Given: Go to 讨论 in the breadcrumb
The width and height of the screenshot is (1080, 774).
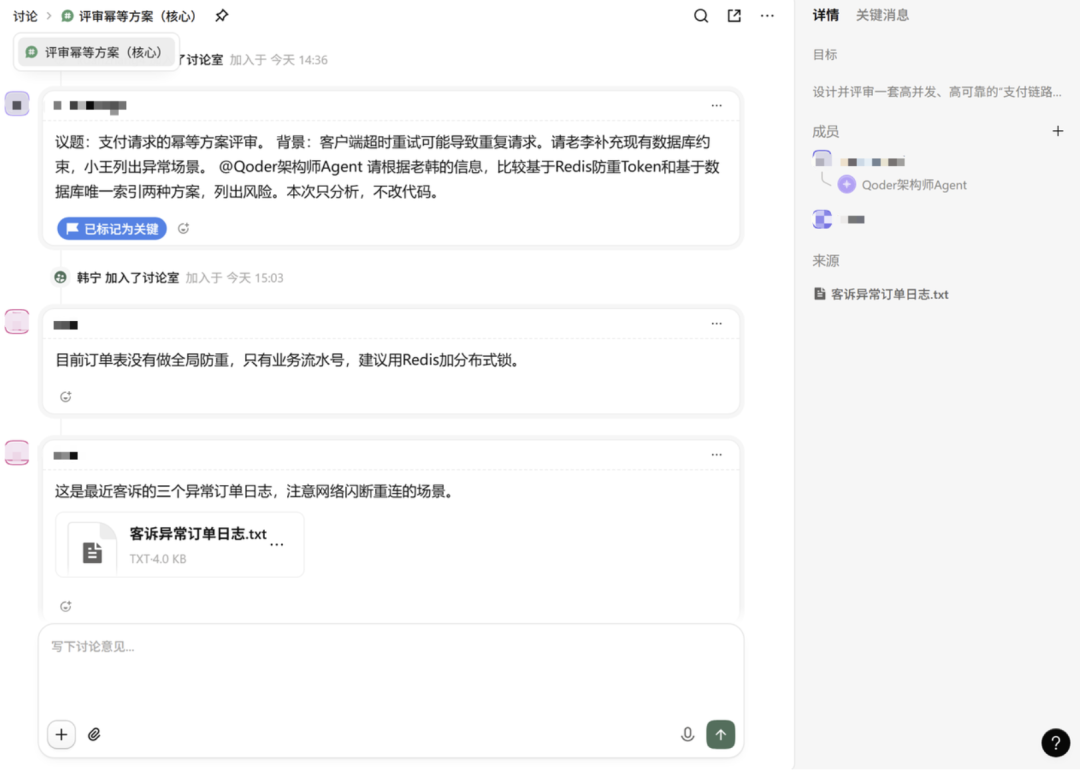Looking at the screenshot, I should point(25,16).
